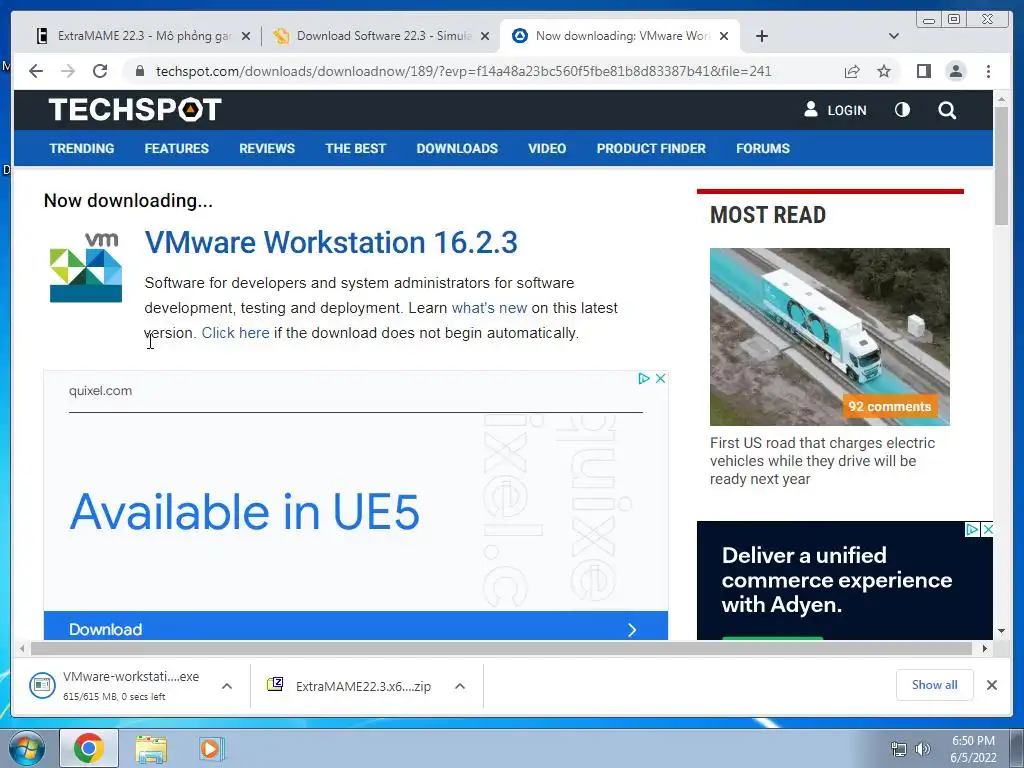
Task: Open the tab search dropdown arrow
Action: pyautogui.click(x=894, y=36)
